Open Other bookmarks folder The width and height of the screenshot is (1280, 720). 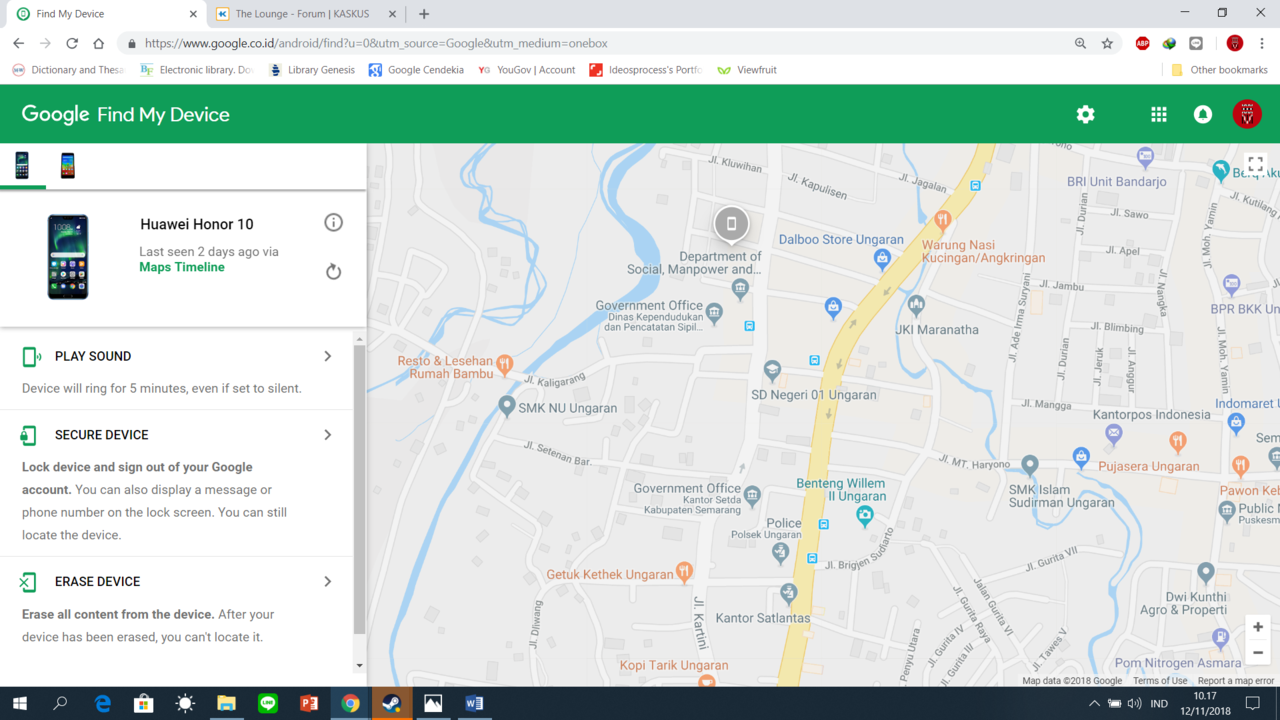pyautogui.click(x=1219, y=70)
